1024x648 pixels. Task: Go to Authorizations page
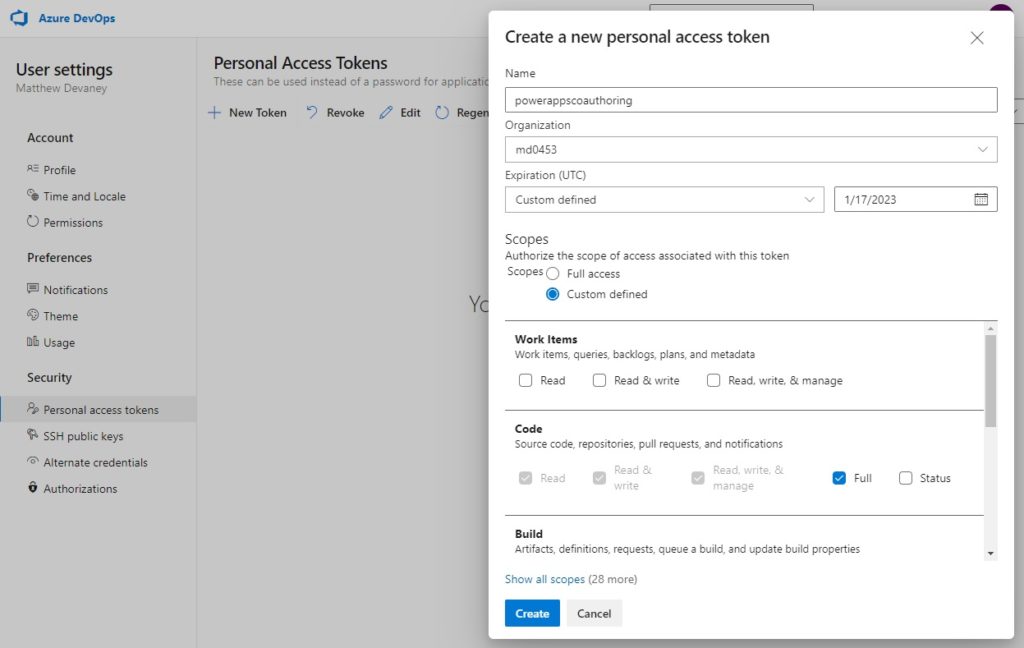tap(80, 489)
